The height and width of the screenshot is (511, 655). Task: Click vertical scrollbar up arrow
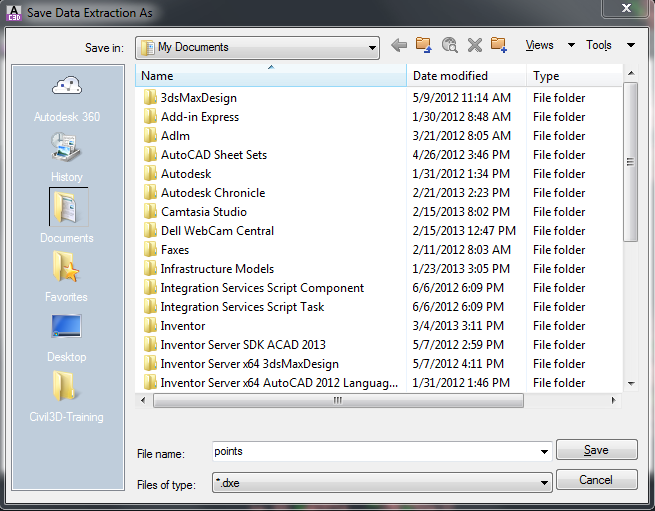(x=631, y=73)
